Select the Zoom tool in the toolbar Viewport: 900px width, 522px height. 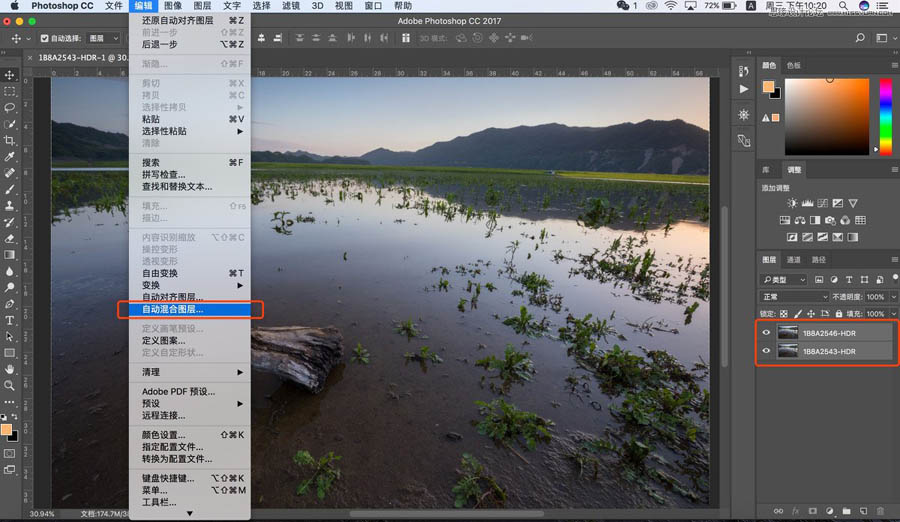[x=10, y=385]
